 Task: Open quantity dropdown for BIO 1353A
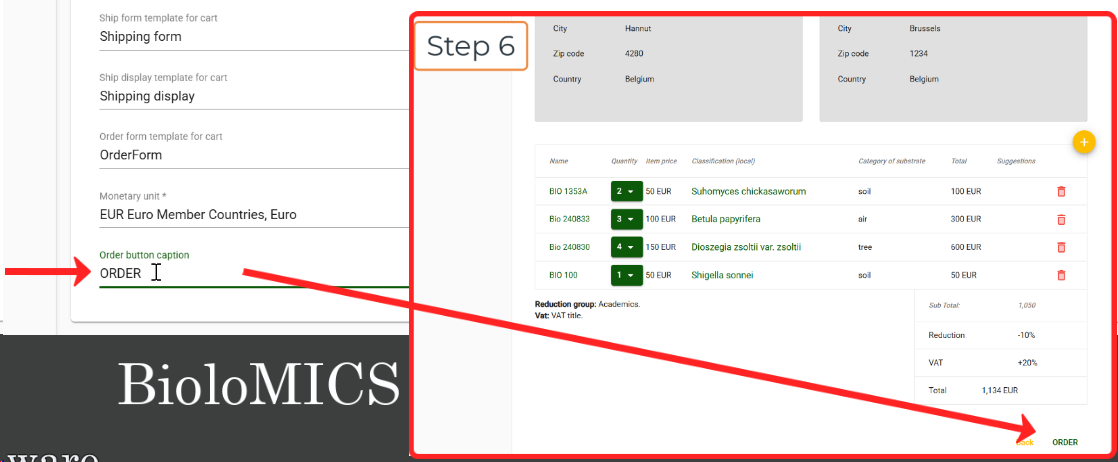coord(625,191)
